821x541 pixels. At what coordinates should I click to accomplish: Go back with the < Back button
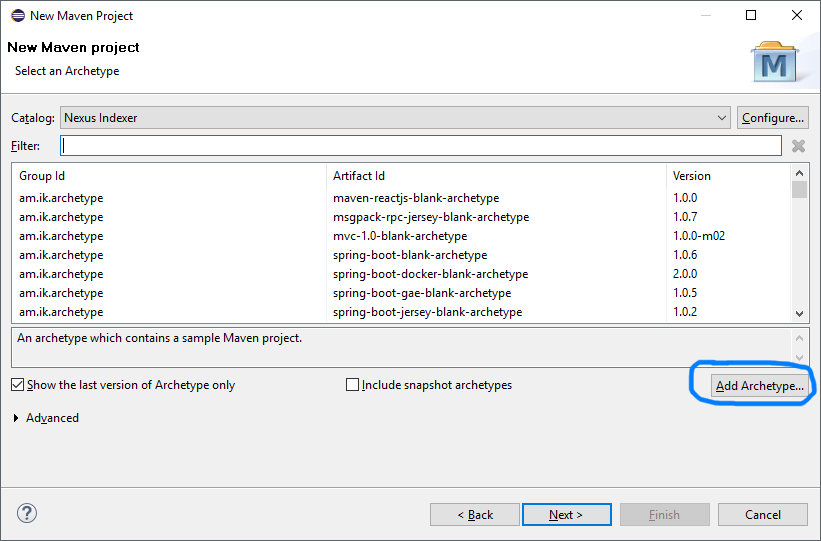[x=475, y=515]
